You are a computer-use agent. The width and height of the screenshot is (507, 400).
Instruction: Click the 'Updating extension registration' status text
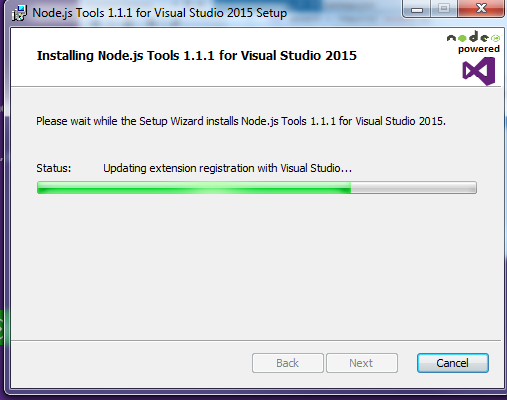click(227, 168)
